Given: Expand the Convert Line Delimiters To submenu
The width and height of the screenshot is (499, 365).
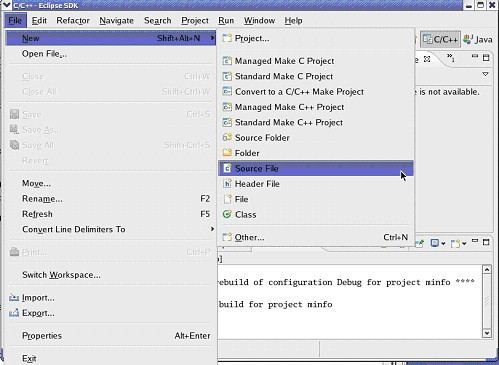Looking at the screenshot, I should point(212,229).
